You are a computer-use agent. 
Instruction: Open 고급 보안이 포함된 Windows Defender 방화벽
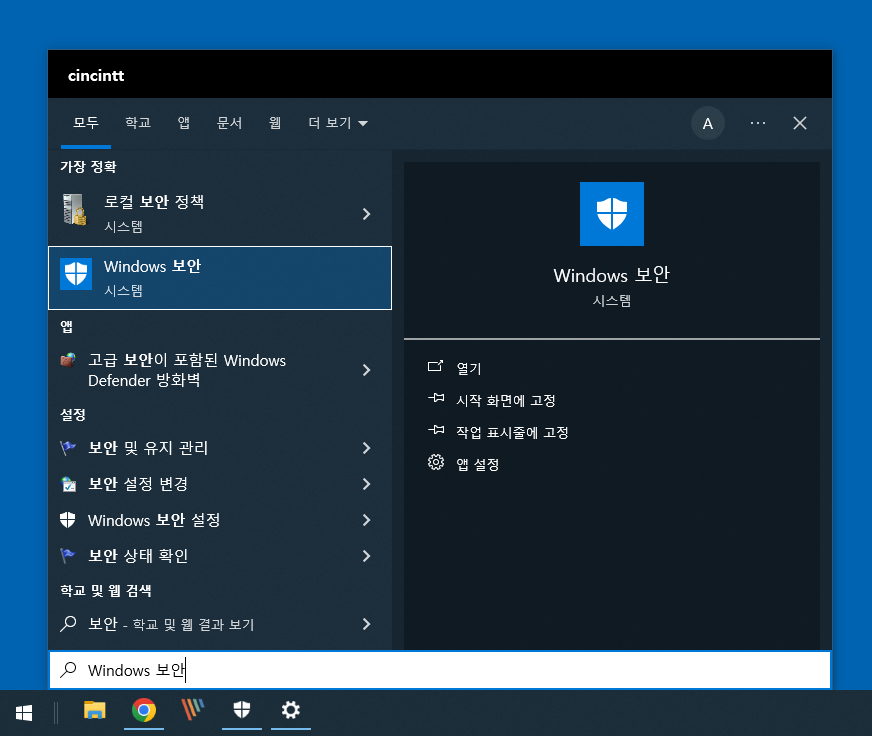[220, 370]
